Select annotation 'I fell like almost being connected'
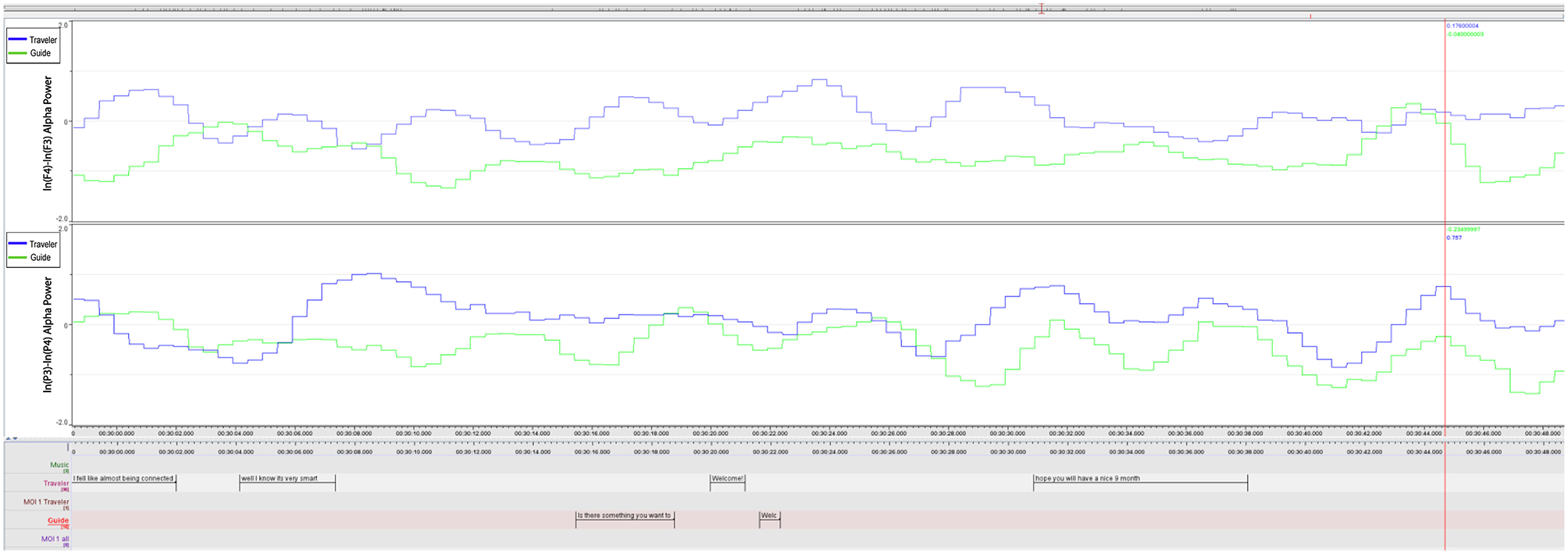This screenshot has height=554, width=1568. (x=124, y=479)
